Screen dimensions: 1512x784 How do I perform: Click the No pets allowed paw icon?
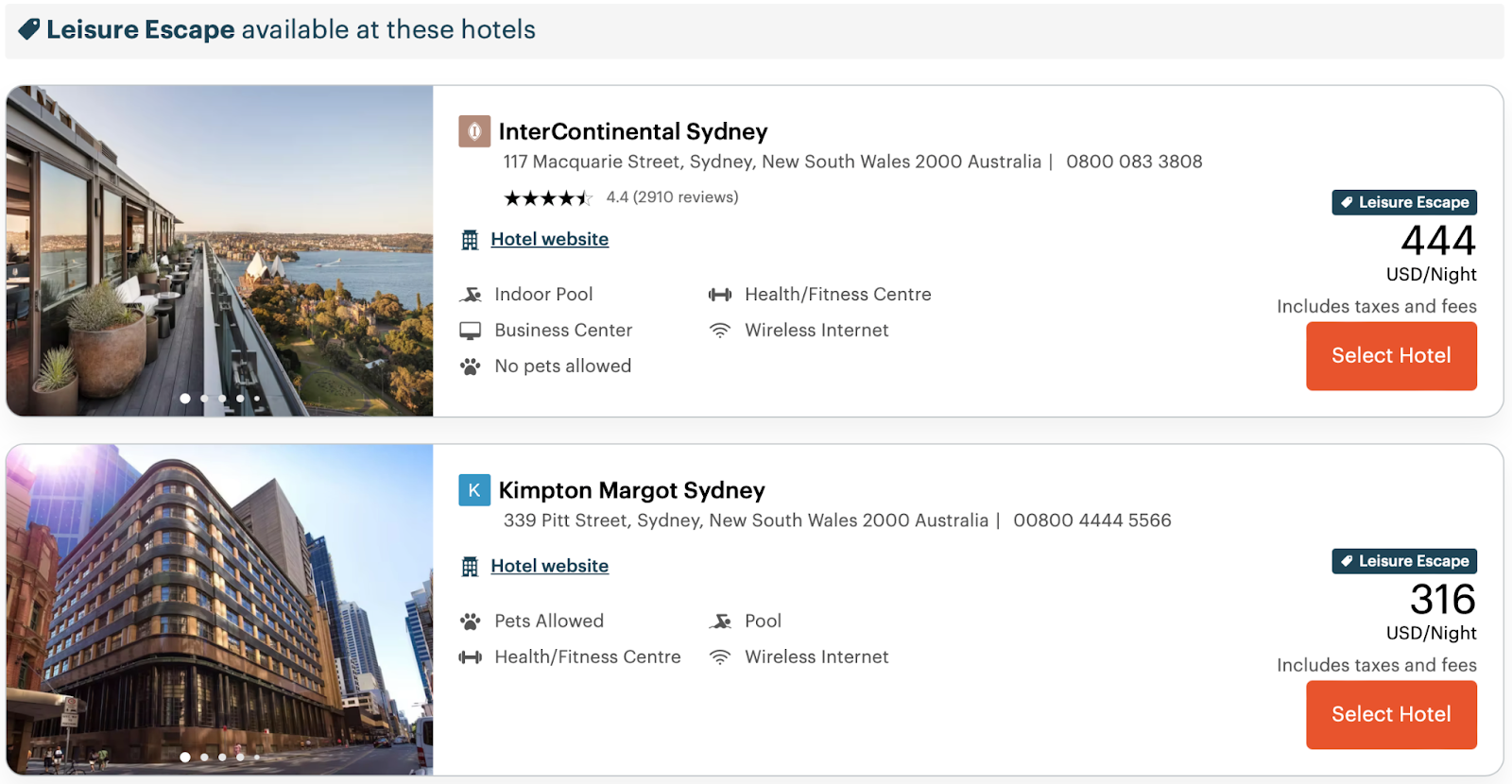pyautogui.click(x=471, y=366)
